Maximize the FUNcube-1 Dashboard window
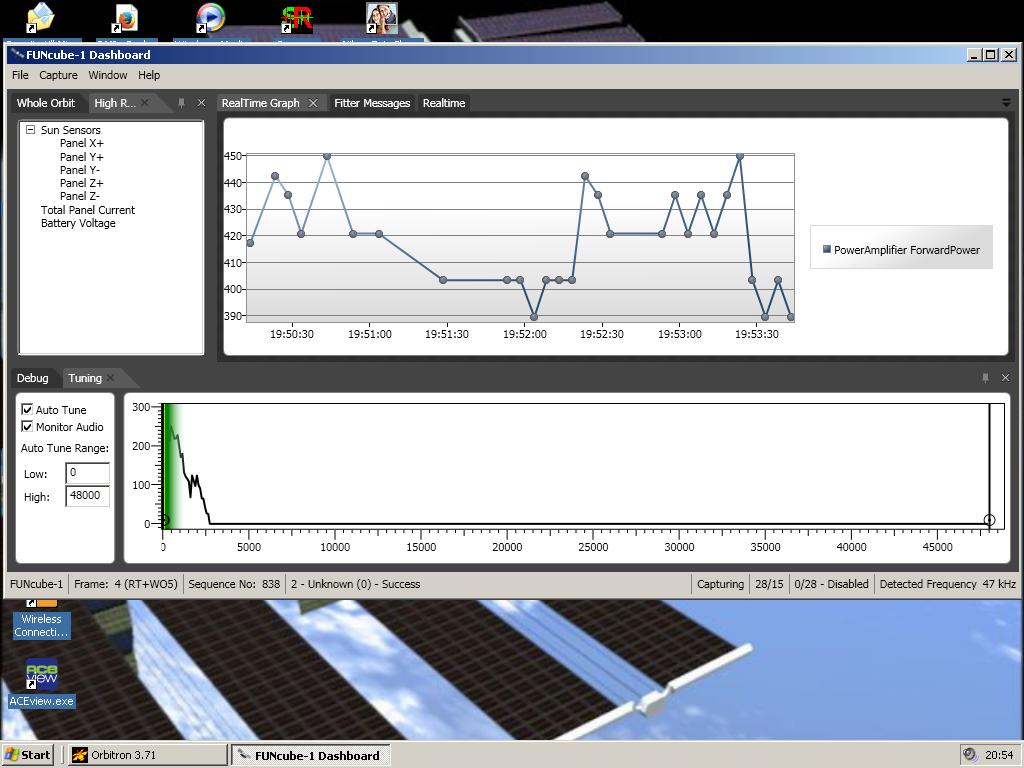Viewport: 1024px width, 768px height. (x=991, y=55)
